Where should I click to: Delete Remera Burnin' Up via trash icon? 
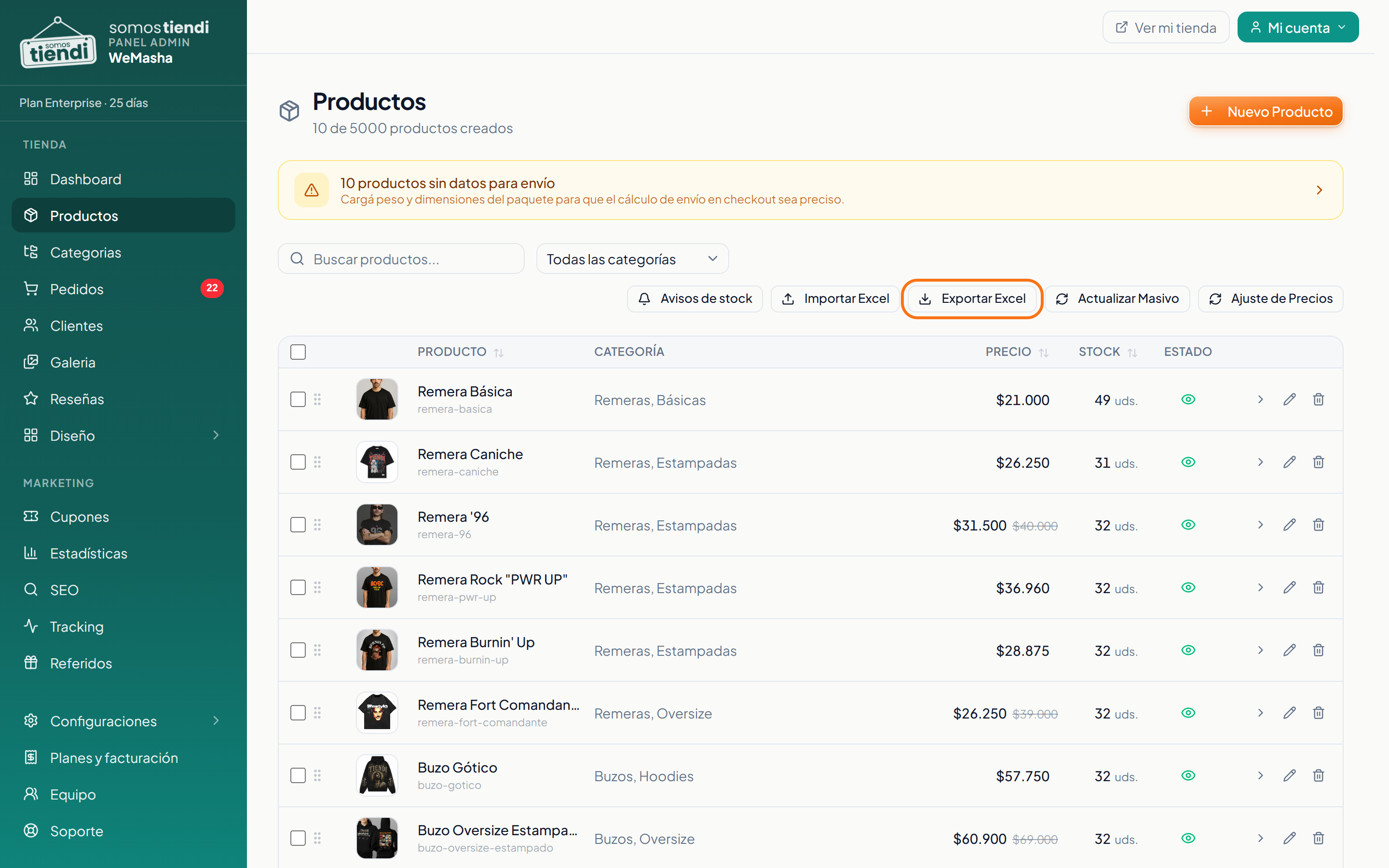tap(1319, 650)
